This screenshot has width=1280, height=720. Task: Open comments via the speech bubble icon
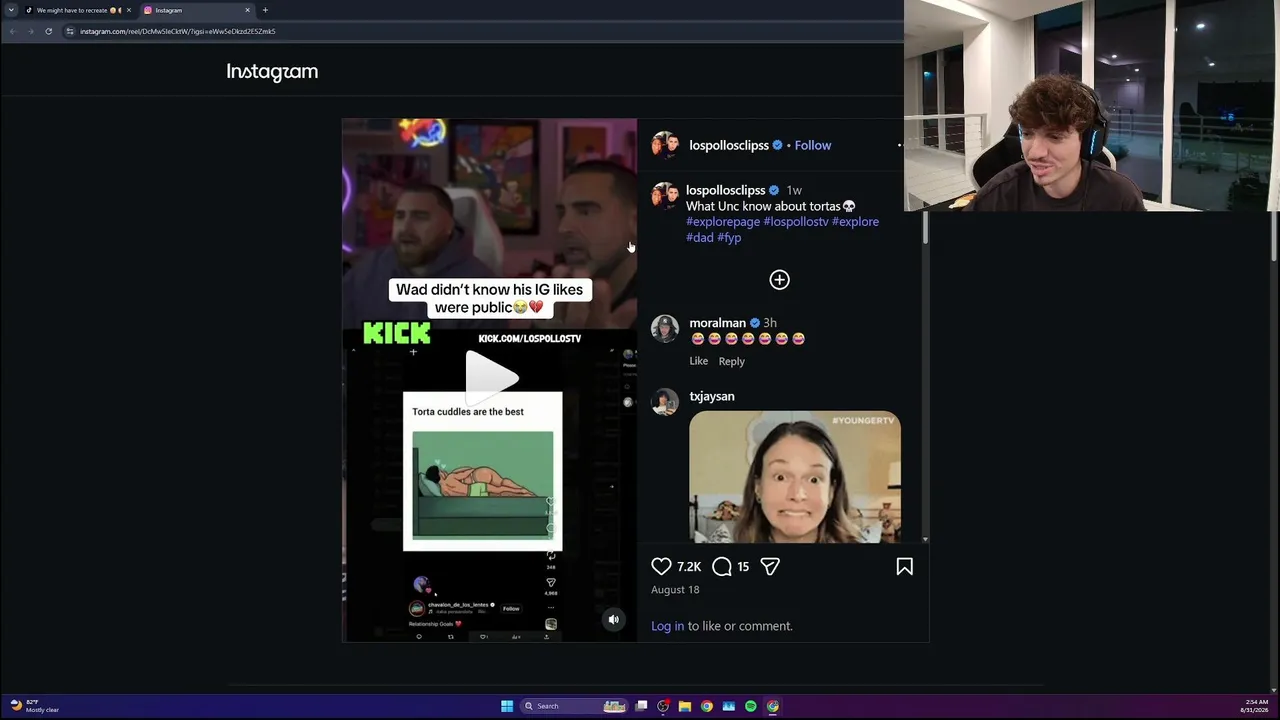click(x=722, y=566)
